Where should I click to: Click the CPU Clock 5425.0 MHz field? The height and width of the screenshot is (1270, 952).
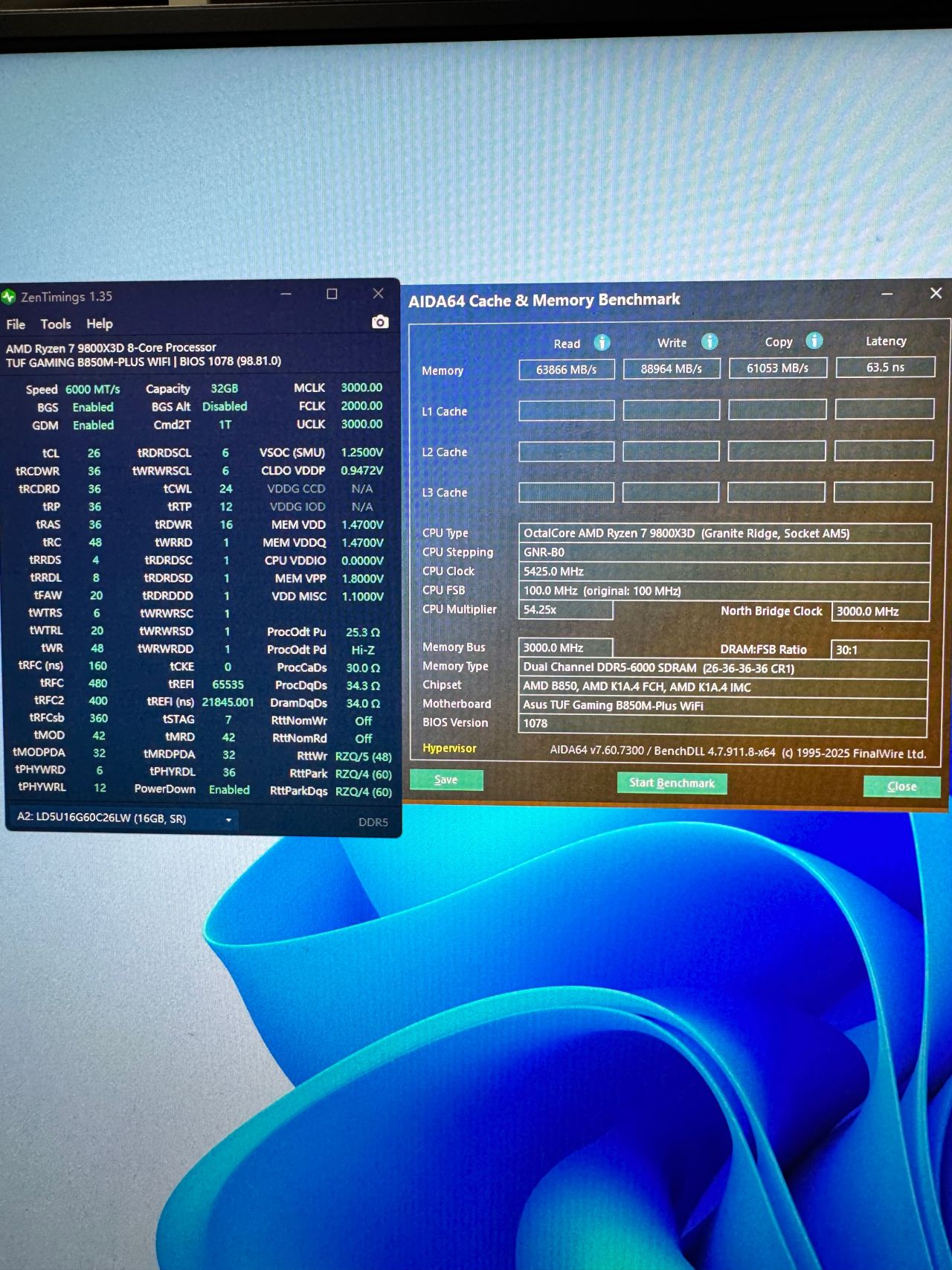click(x=724, y=571)
